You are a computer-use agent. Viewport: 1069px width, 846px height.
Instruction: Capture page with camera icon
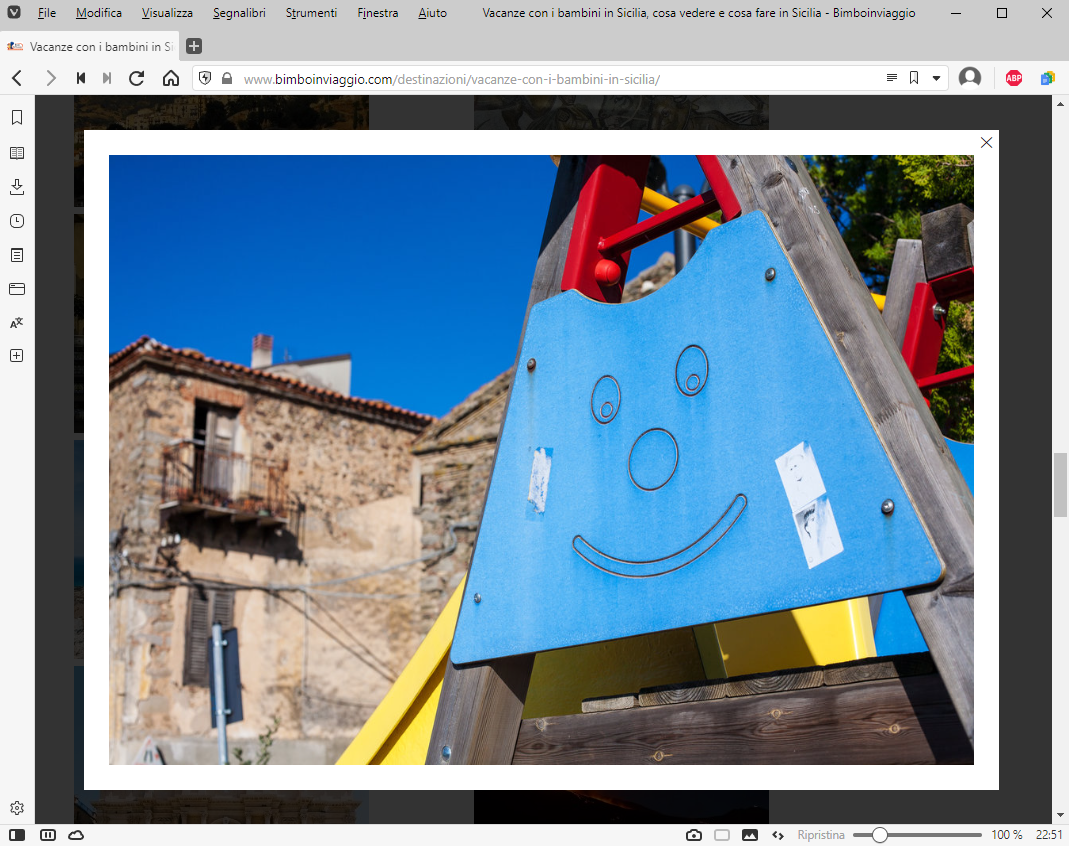click(x=693, y=835)
